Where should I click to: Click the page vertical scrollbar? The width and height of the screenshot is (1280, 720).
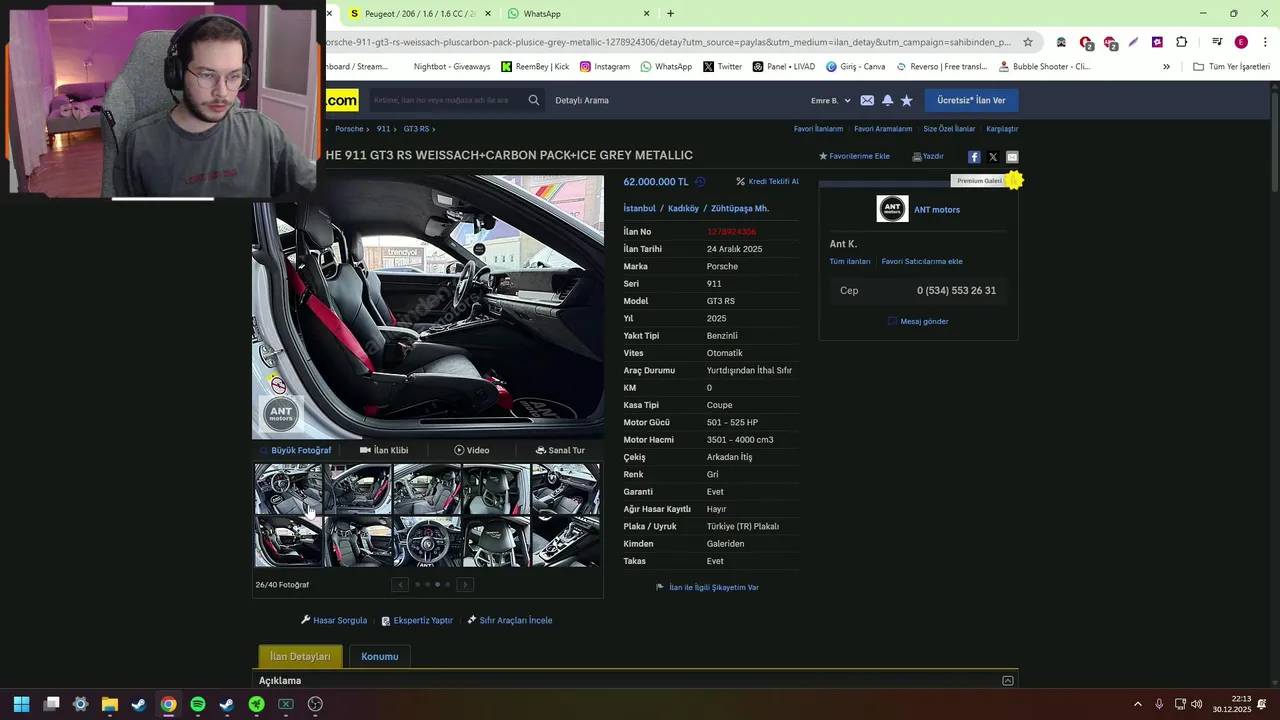click(1274, 140)
